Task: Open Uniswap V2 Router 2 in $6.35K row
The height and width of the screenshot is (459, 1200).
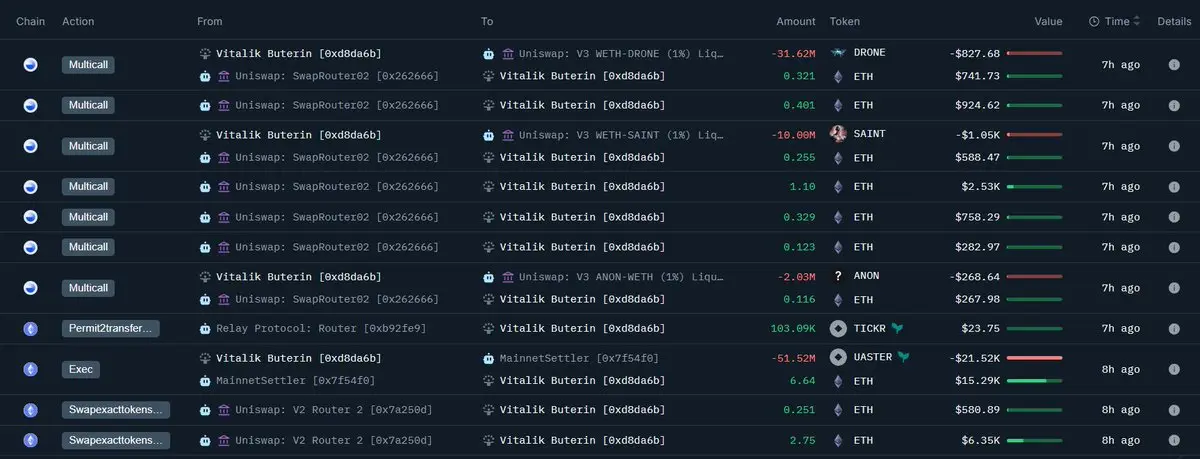Action: pyautogui.click(x=333, y=440)
